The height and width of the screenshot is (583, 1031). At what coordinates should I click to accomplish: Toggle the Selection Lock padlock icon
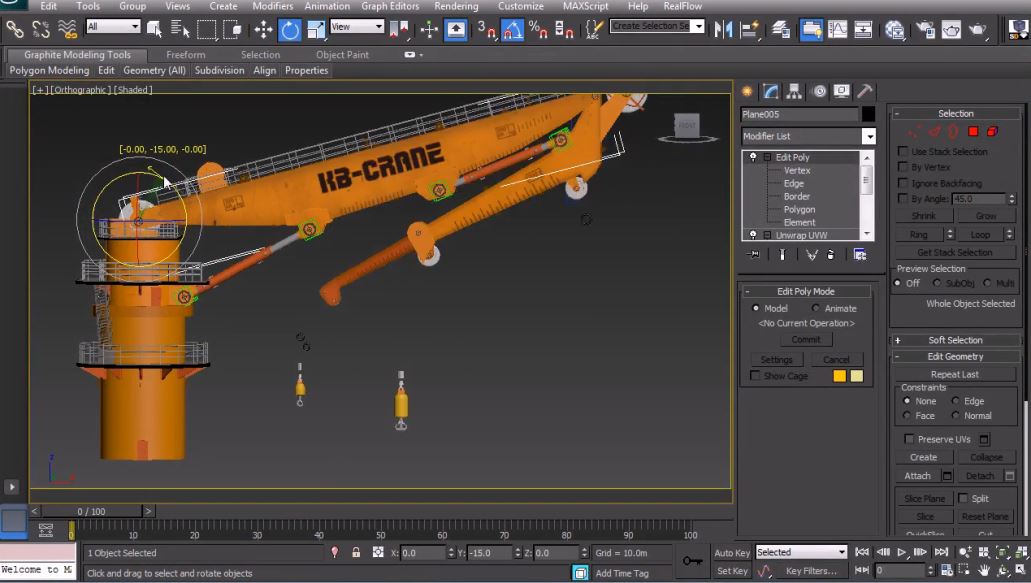(x=356, y=552)
